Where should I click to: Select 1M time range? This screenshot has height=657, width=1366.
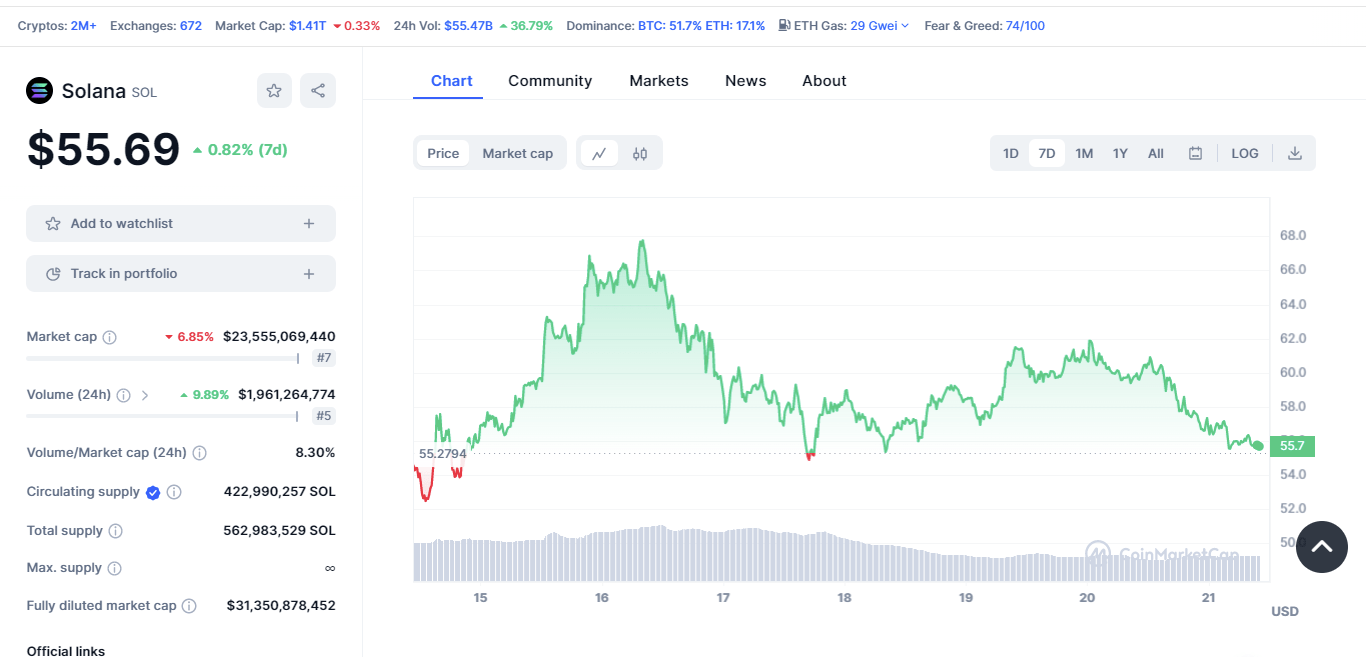pyautogui.click(x=1084, y=153)
